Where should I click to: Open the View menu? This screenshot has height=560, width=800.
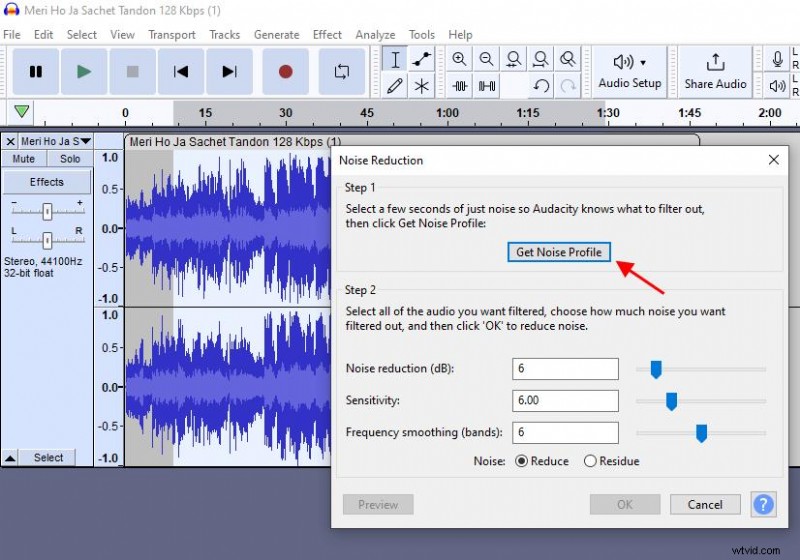[122, 35]
